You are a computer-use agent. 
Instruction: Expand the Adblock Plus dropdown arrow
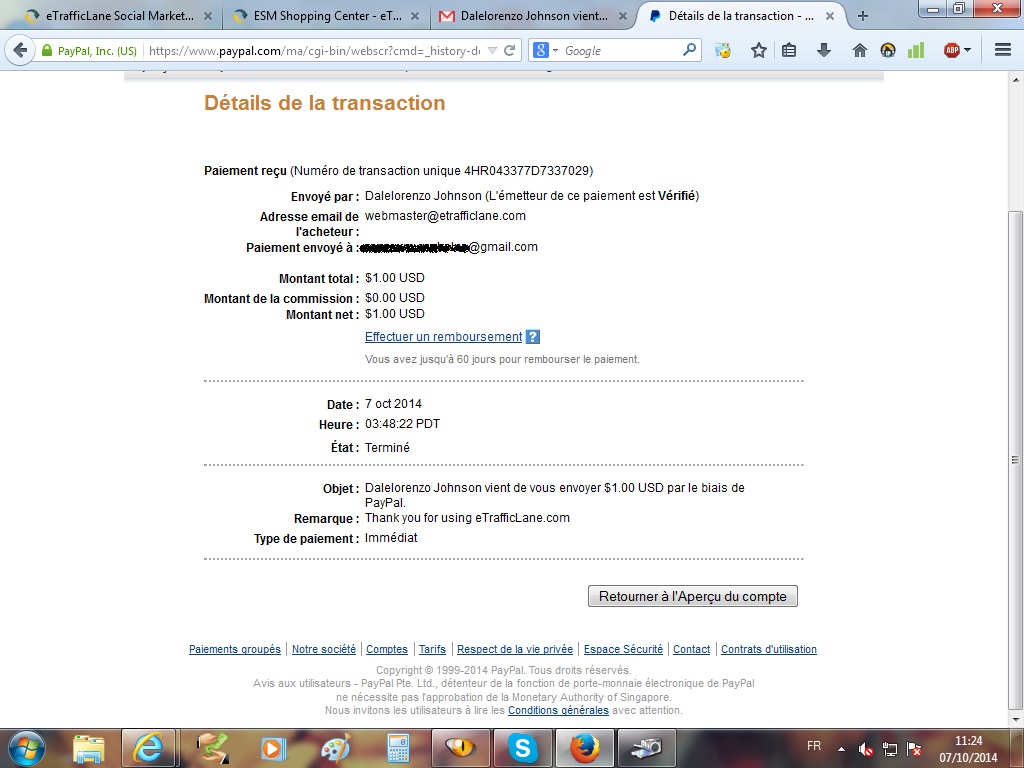967,50
